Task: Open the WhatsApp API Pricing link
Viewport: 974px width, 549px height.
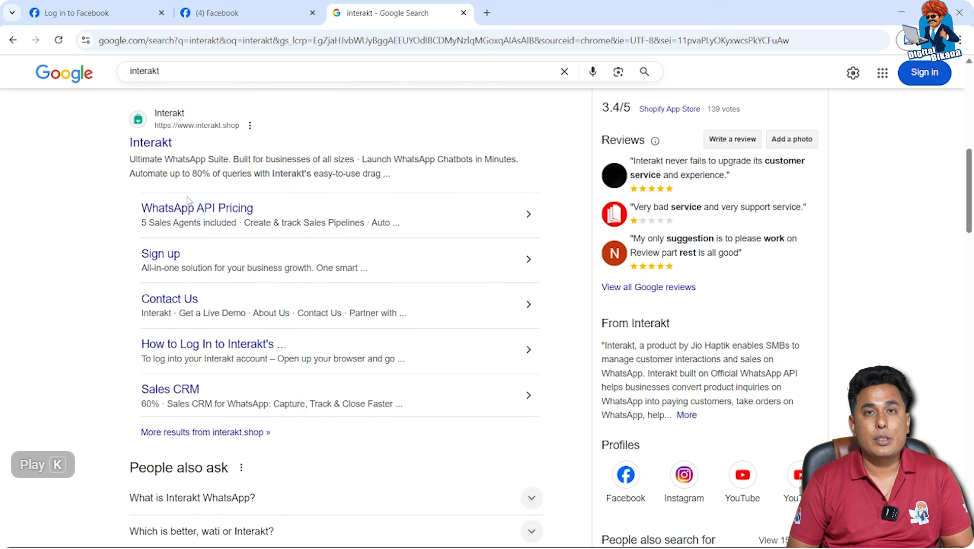Action: point(197,208)
